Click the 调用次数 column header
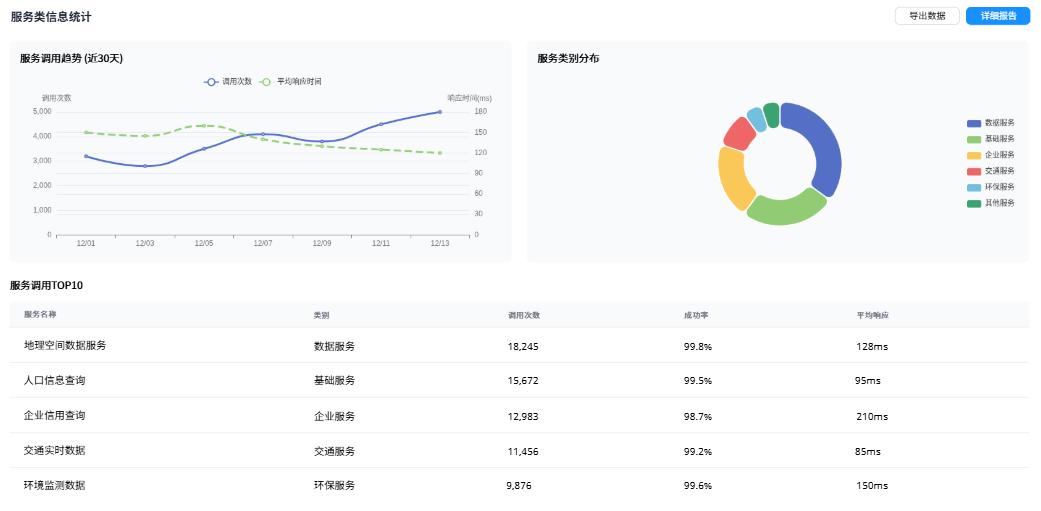Viewport: 1041px width, 511px height. point(523,315)
